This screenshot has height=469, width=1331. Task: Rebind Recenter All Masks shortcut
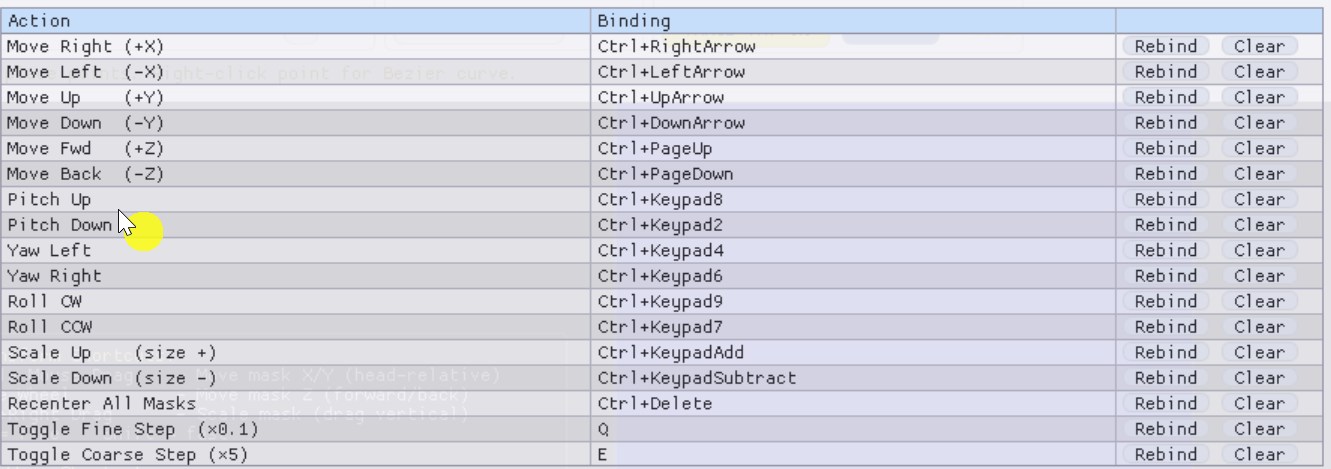point(1165,404)
